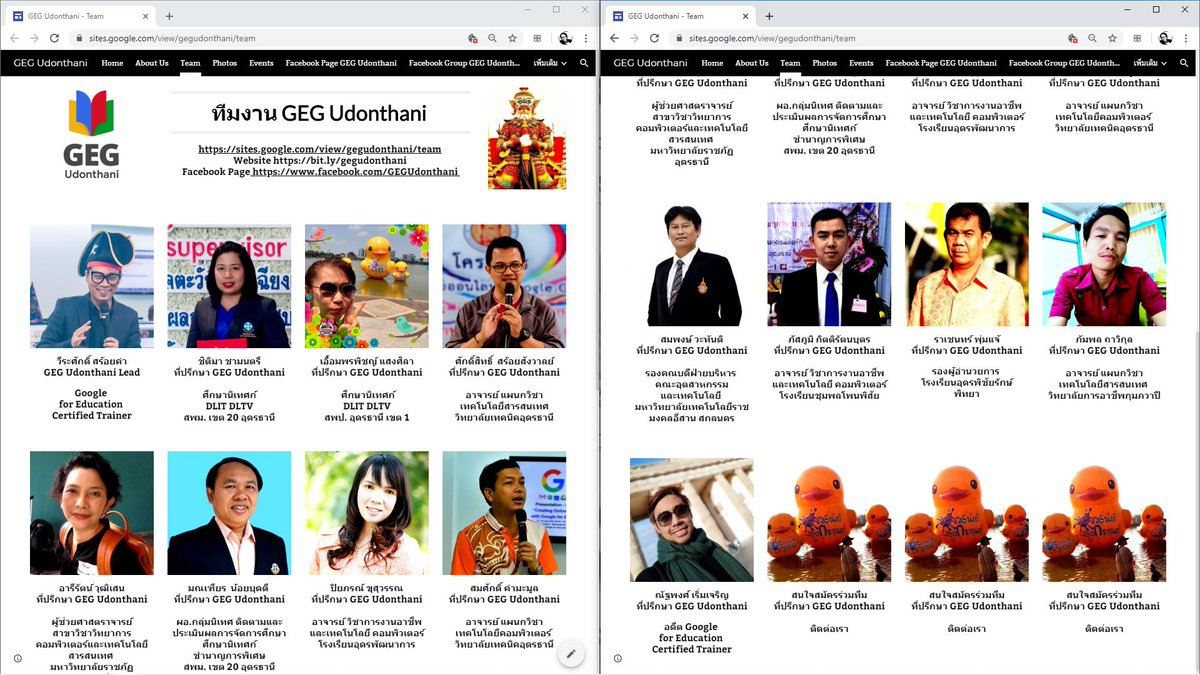Image resolution: width=1200 pixels, height=675 pixels.
Task: Open the Facebook Page GEG Udonthani link
Action: (343, 62)
